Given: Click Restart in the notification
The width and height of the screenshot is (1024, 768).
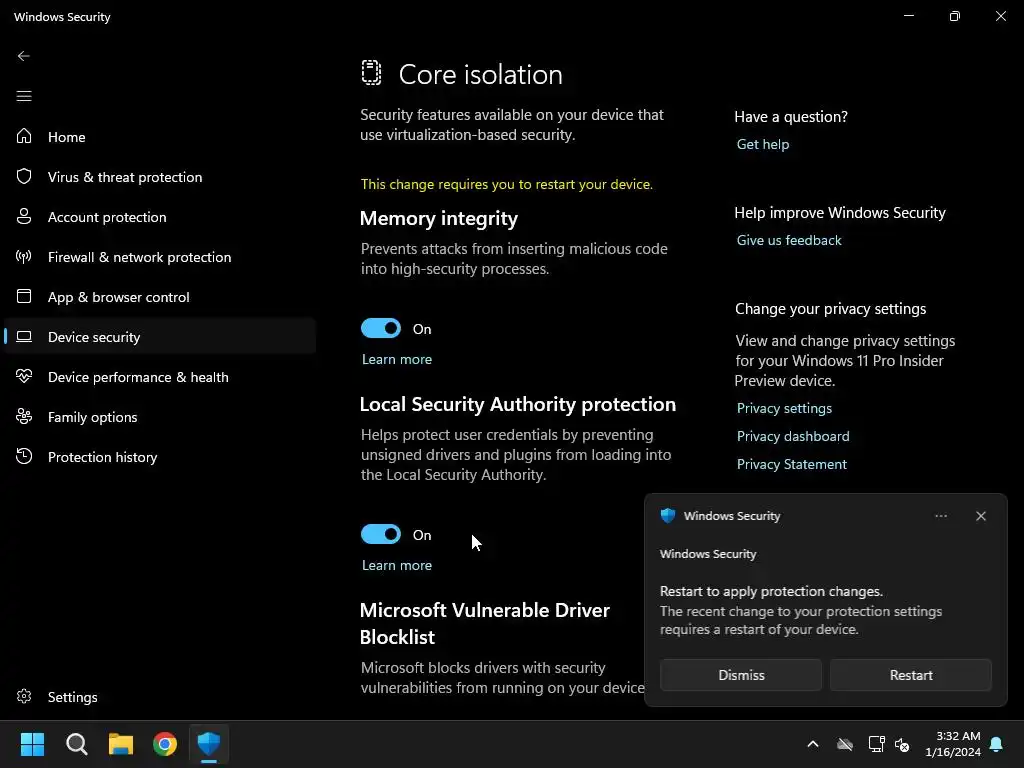Looking at the screenshot, I should click(910, 675).
